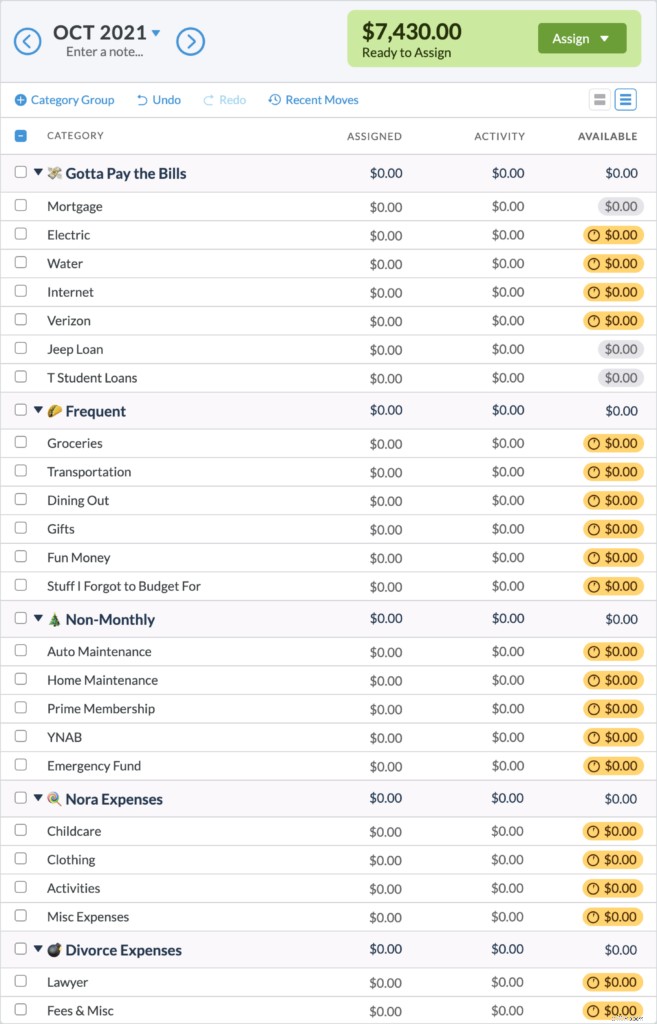Switch to expanded list view icon
Image resolution: width=657 pixels, height=1024 pixels.
click(625, 100)
